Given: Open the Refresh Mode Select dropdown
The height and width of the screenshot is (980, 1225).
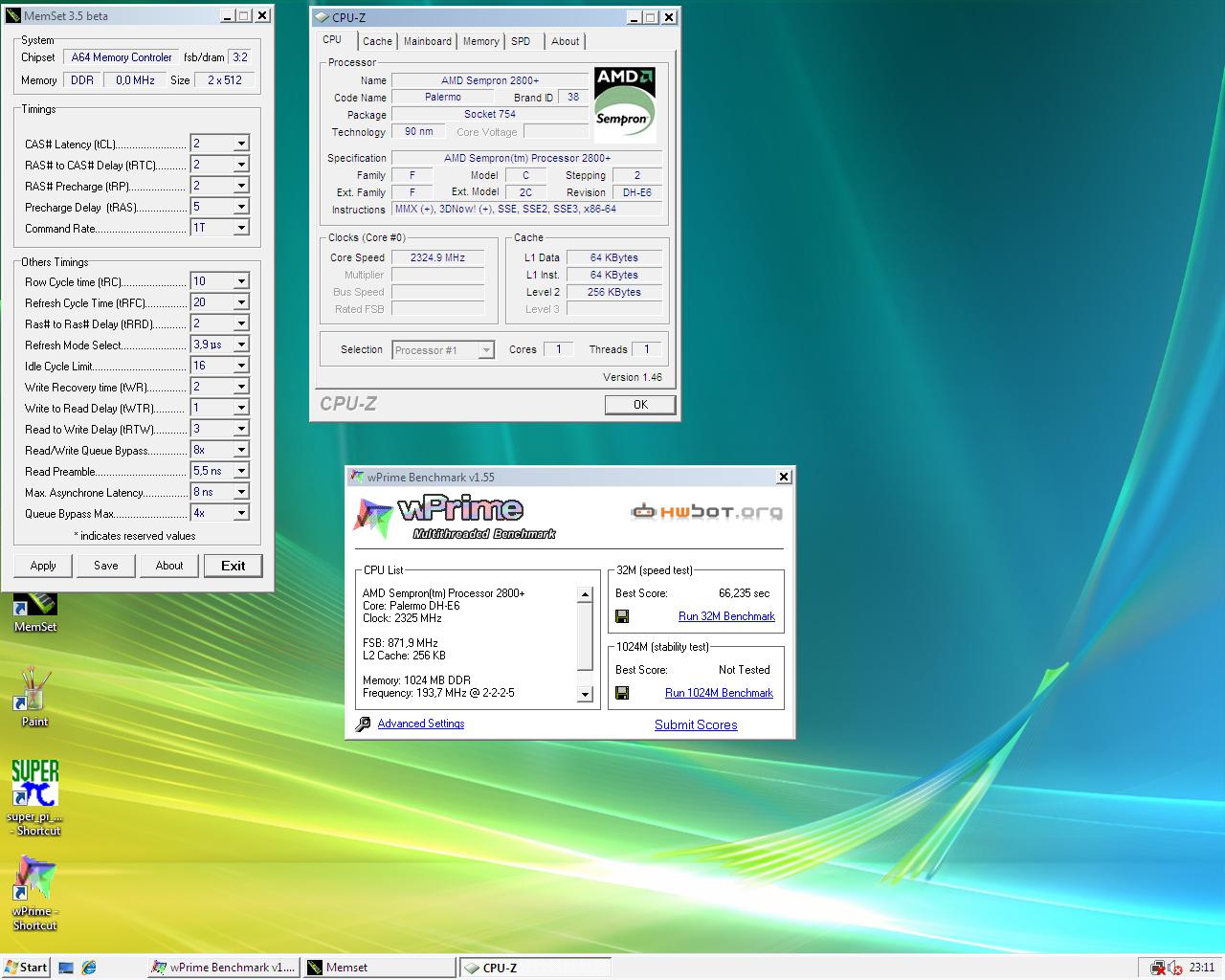Looking at the screenshot, I should point(241,345).
